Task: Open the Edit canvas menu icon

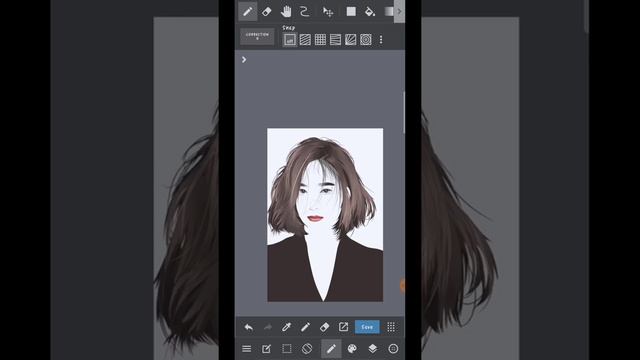Action: [266, 349]
